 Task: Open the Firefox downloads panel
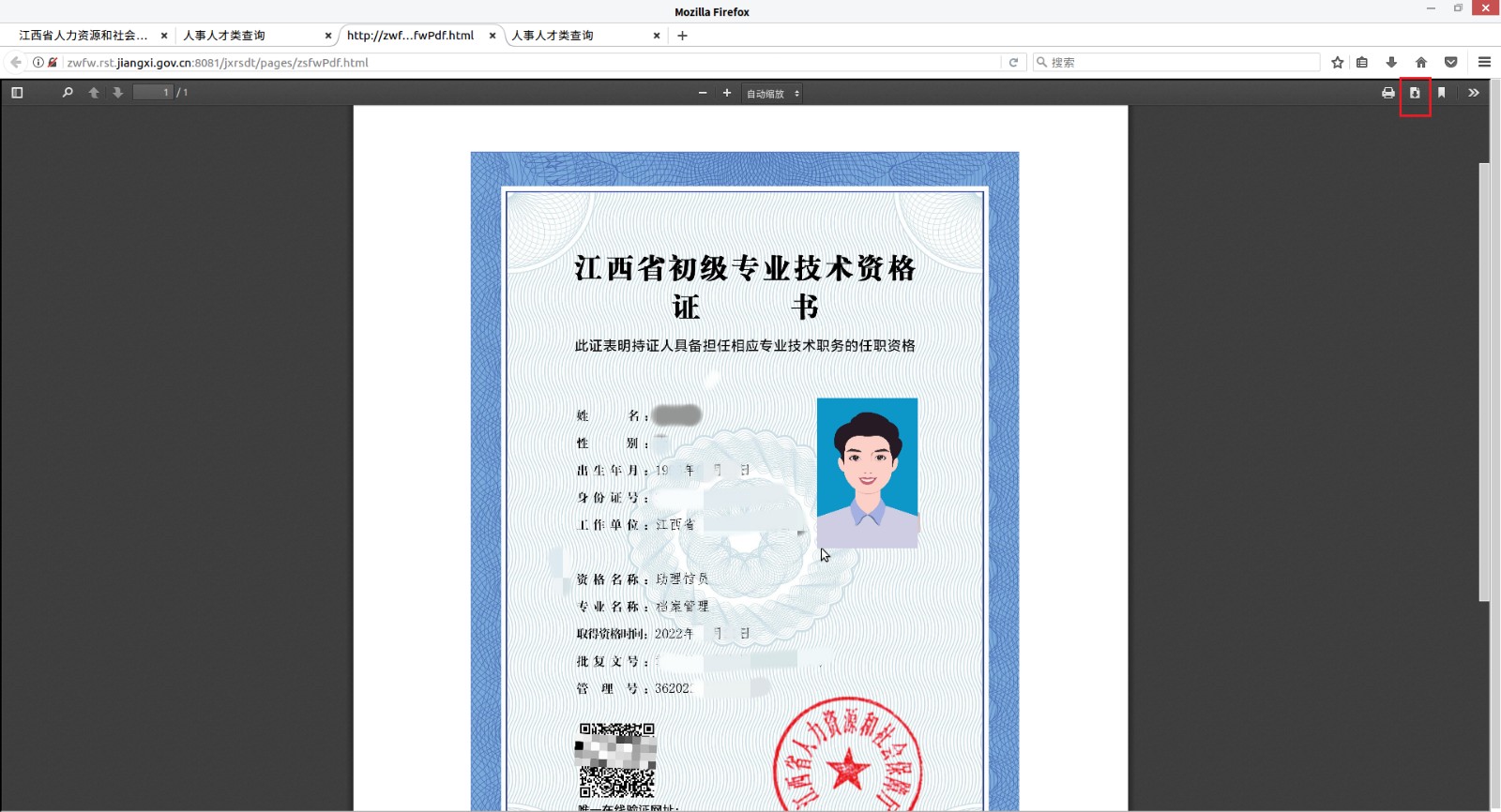(1392, 63)
